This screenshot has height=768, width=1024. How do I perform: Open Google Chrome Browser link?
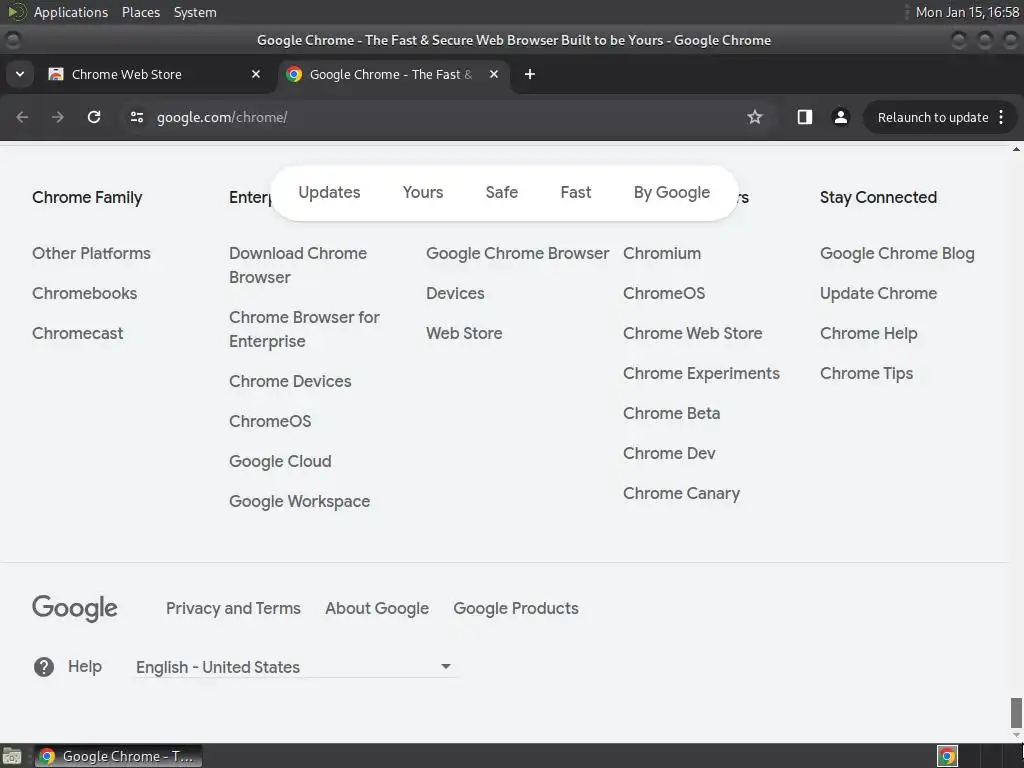coord(517,253)
